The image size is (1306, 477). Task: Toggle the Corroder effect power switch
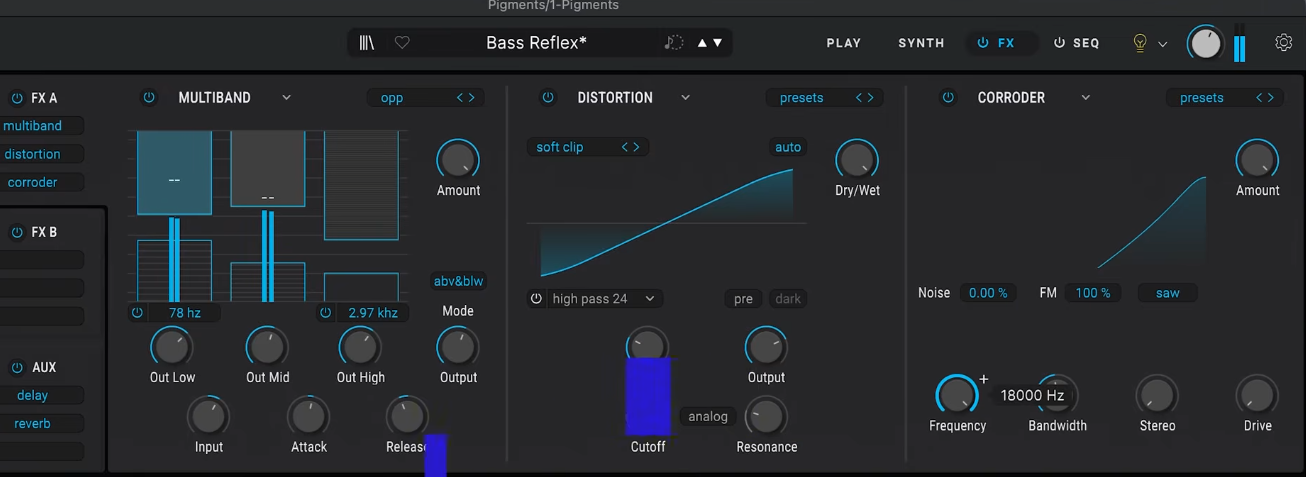pyautogui.click(x=948, y=97)
